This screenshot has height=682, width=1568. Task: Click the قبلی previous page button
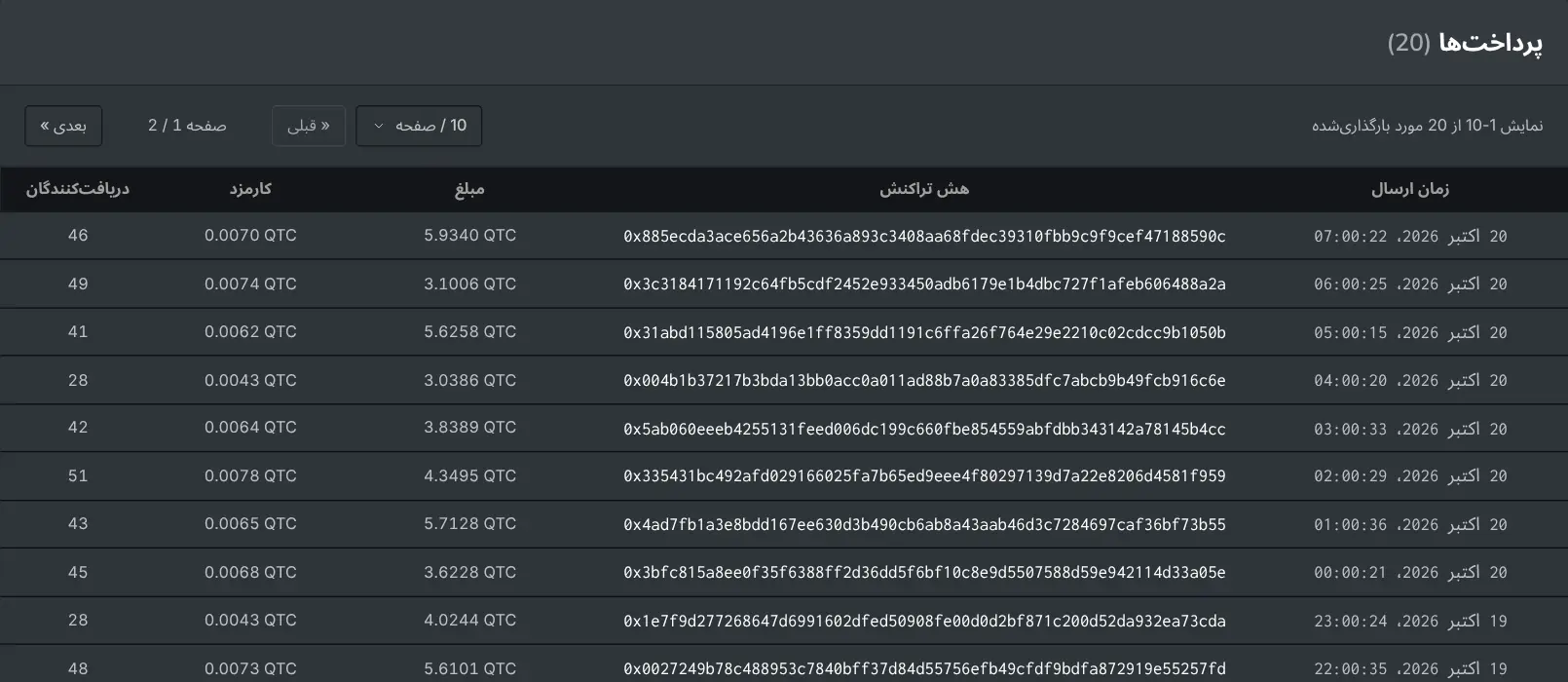[308, 126]
